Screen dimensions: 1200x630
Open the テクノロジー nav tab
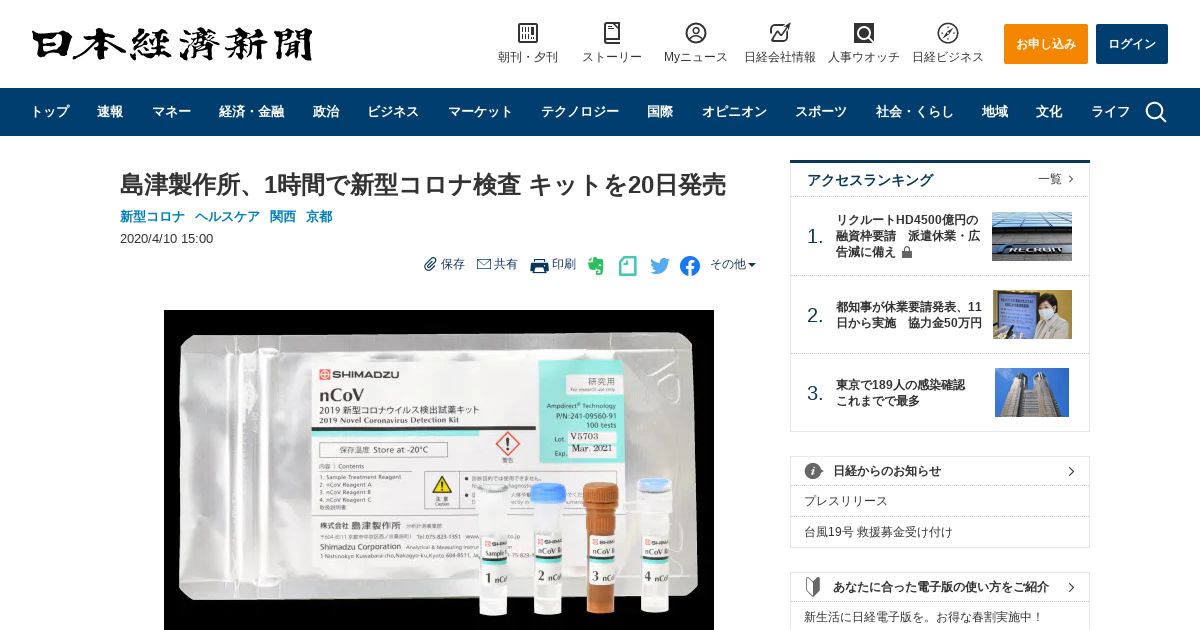[x=580, y=112]
